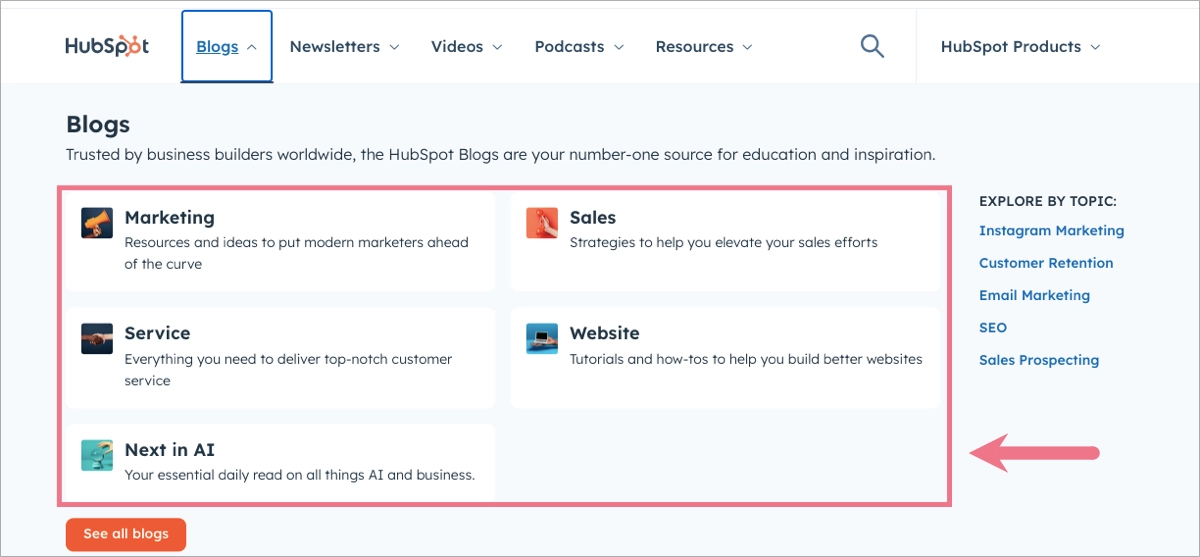This screenshot has height=557, width=1200.
Task: Click the Next in AI thumbnail icon
Action: (x=97, y=455)
